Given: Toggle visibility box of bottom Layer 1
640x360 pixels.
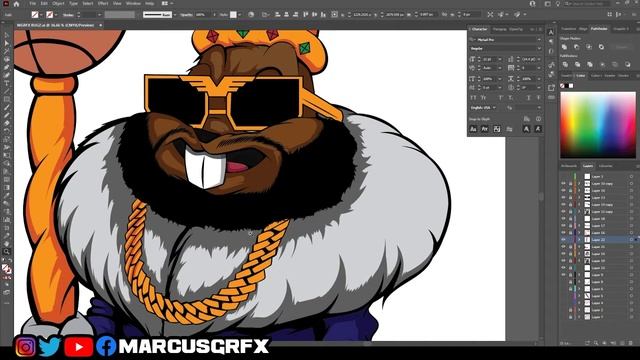Looking at the screenshot, I should coord(563,317).
